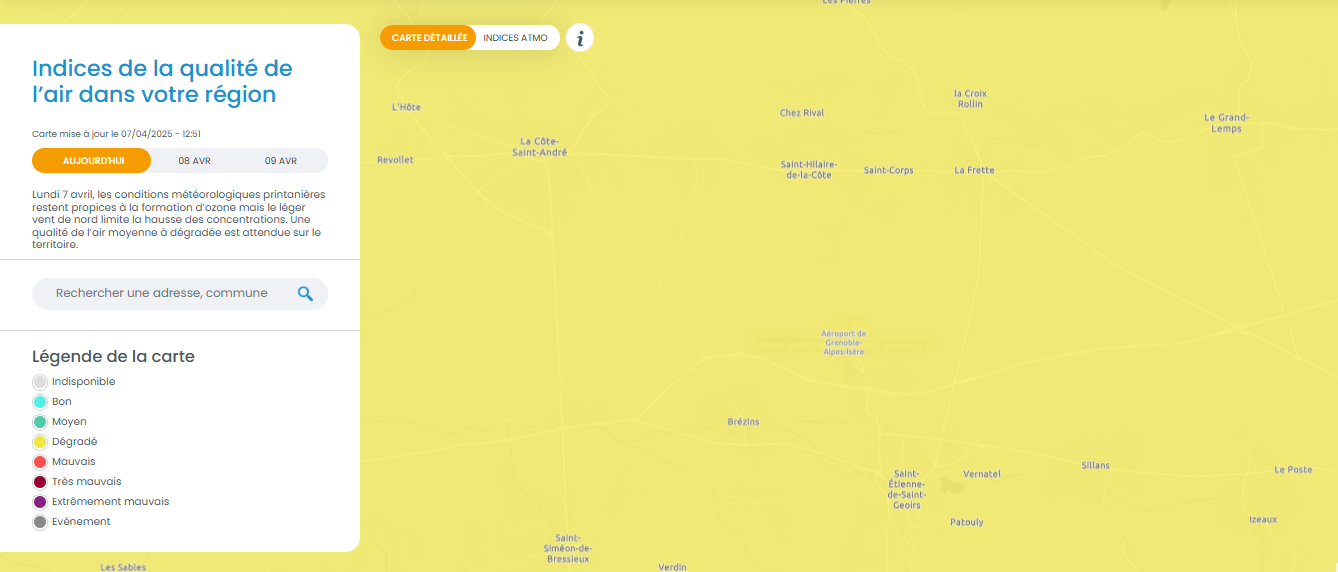Click the search magnifier icon
The height and width of the screenshot is (572, 1338).
pos(306,293)
